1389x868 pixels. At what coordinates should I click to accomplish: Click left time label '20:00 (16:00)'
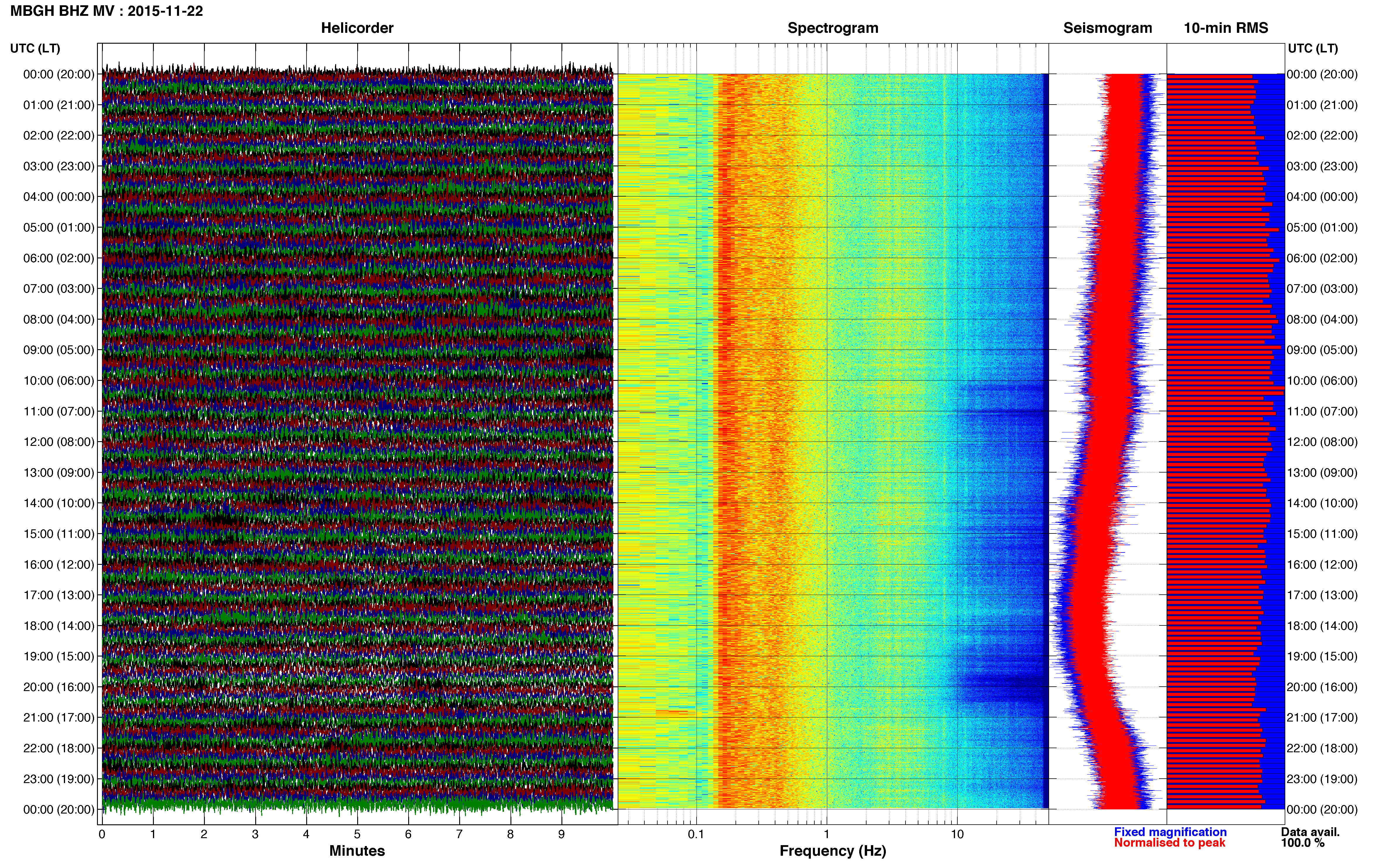(59, 687)
